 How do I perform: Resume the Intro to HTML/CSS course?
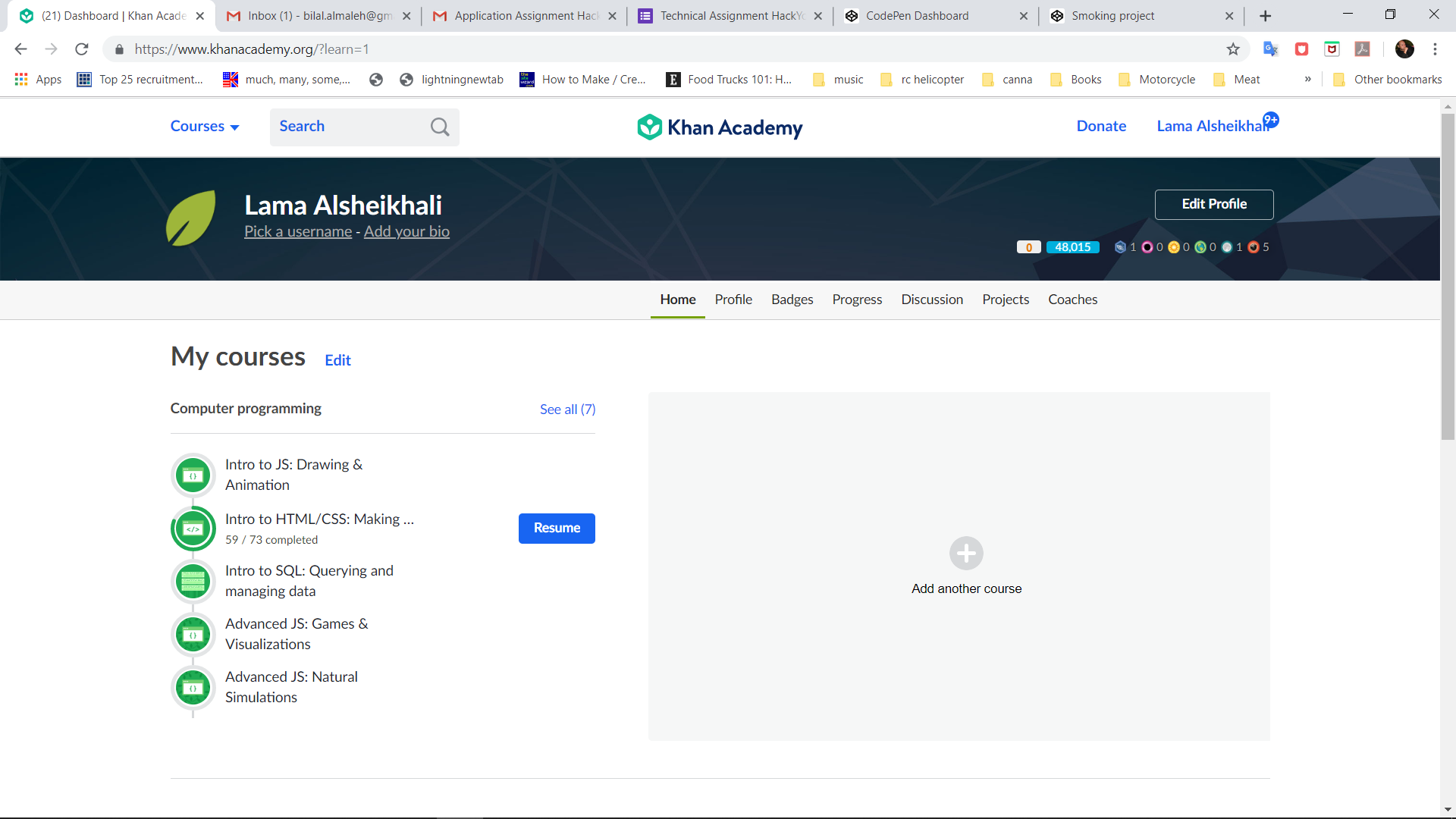pyautogui.click(x=557, y=529)
